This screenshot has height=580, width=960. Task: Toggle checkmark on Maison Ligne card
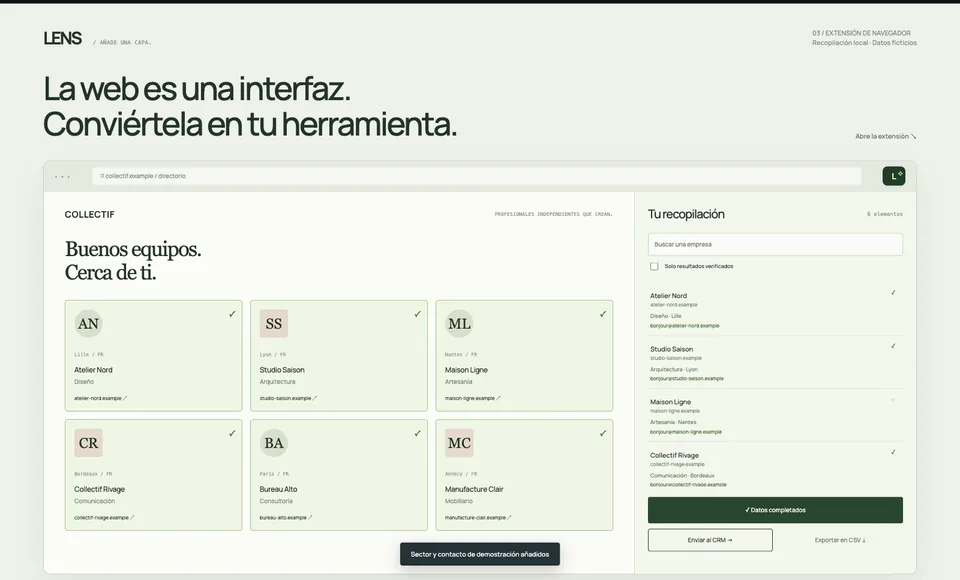point(603,314)
